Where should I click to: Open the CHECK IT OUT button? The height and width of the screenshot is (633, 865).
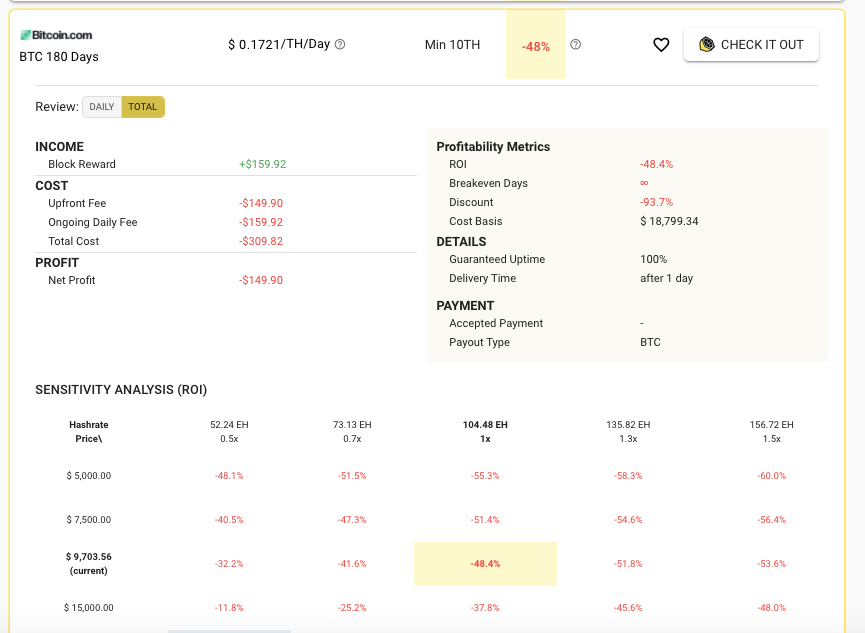click(x=751, y=45)
